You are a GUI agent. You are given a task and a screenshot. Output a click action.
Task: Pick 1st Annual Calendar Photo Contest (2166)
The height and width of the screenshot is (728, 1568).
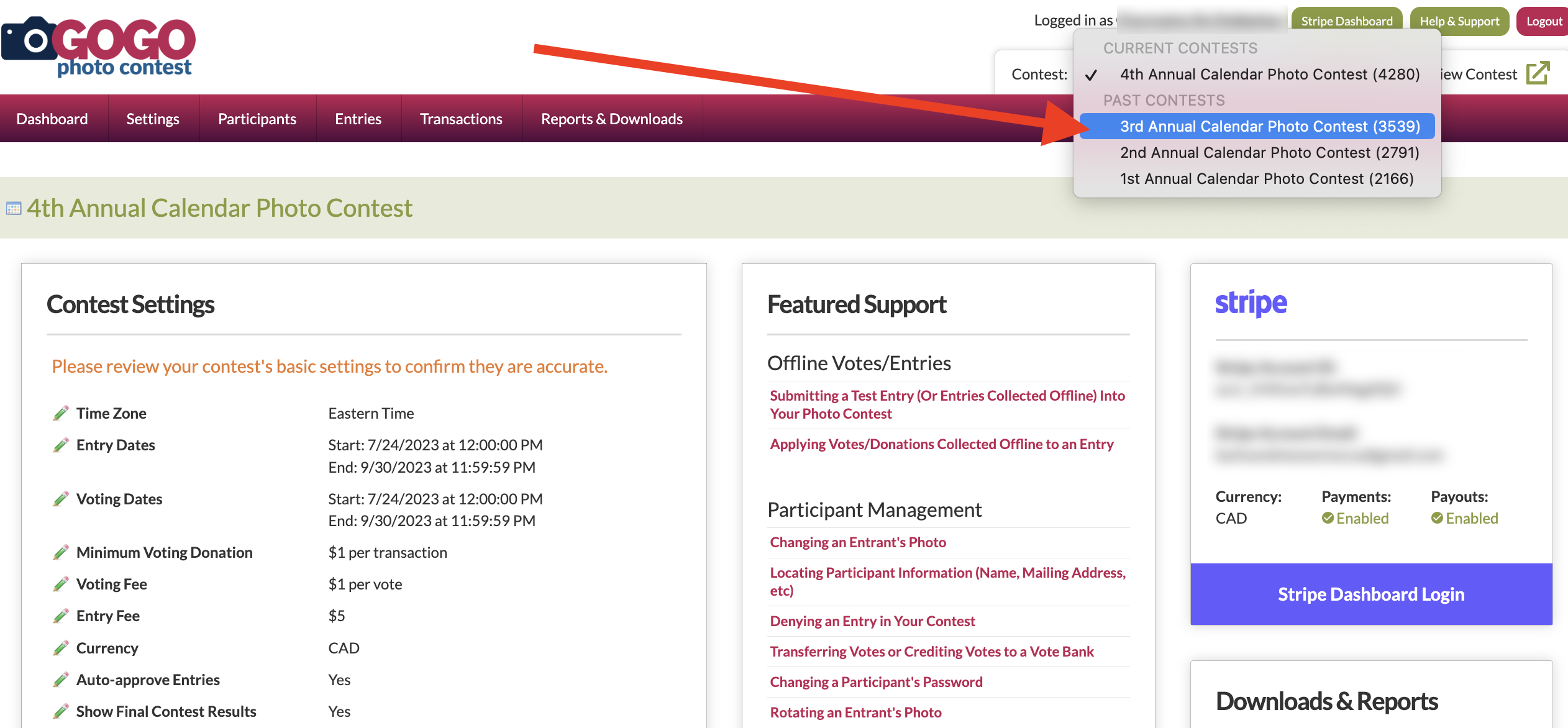(x=1266, y=178)
